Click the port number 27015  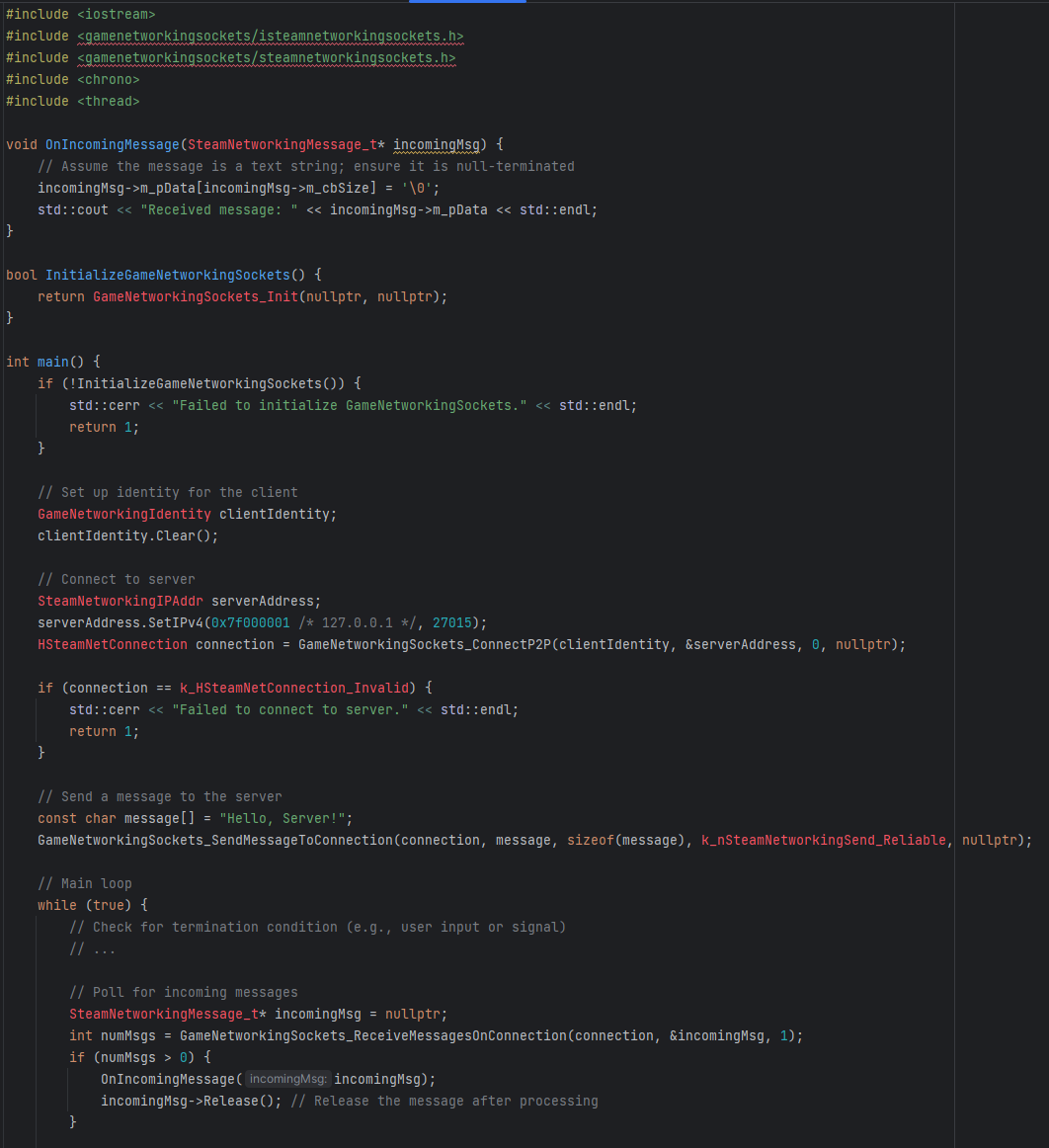click(451, 622)
